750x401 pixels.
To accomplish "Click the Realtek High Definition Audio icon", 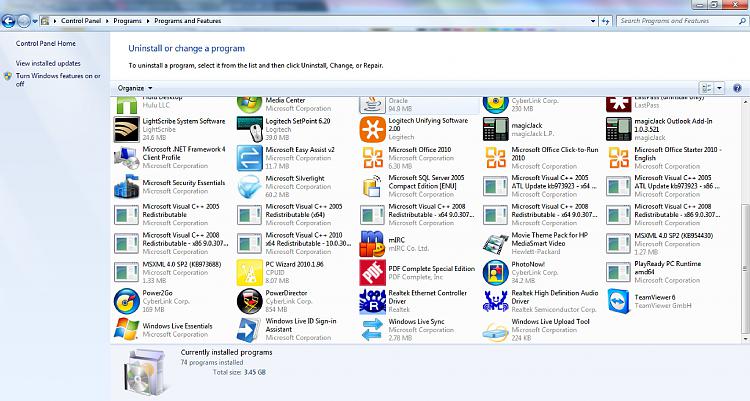I will [x=495, y=301].
